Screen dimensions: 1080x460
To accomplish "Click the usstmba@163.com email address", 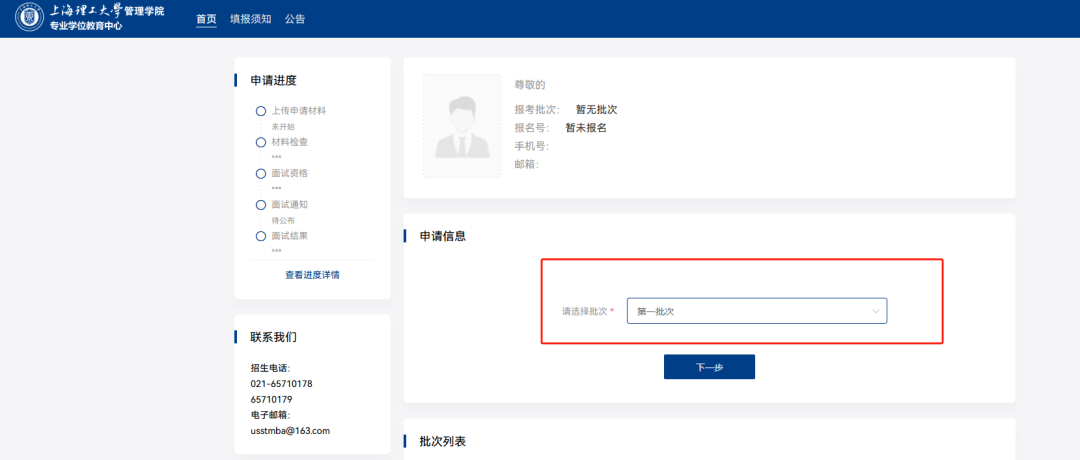I will coord(291,431).
